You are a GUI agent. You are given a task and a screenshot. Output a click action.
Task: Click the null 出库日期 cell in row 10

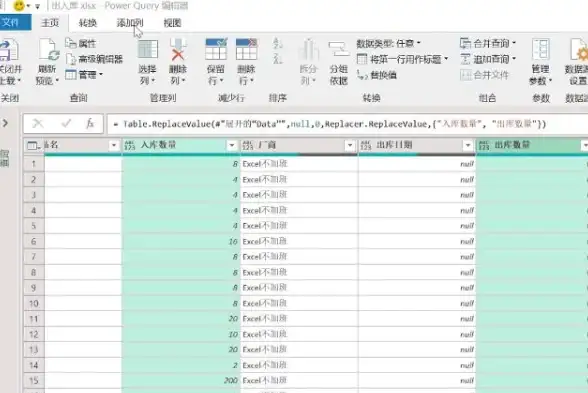tap(417, 303)
